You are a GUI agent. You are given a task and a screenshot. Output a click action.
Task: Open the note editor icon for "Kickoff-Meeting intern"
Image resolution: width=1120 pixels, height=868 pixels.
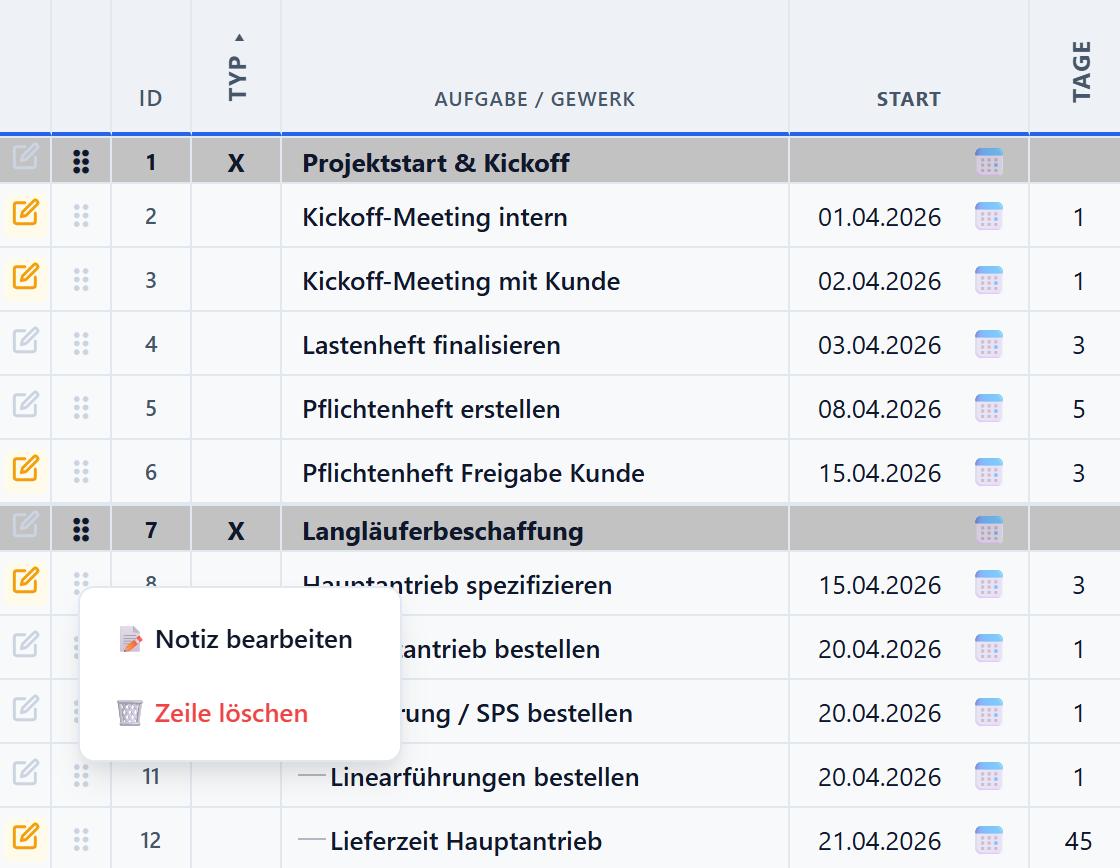point(25,217)
